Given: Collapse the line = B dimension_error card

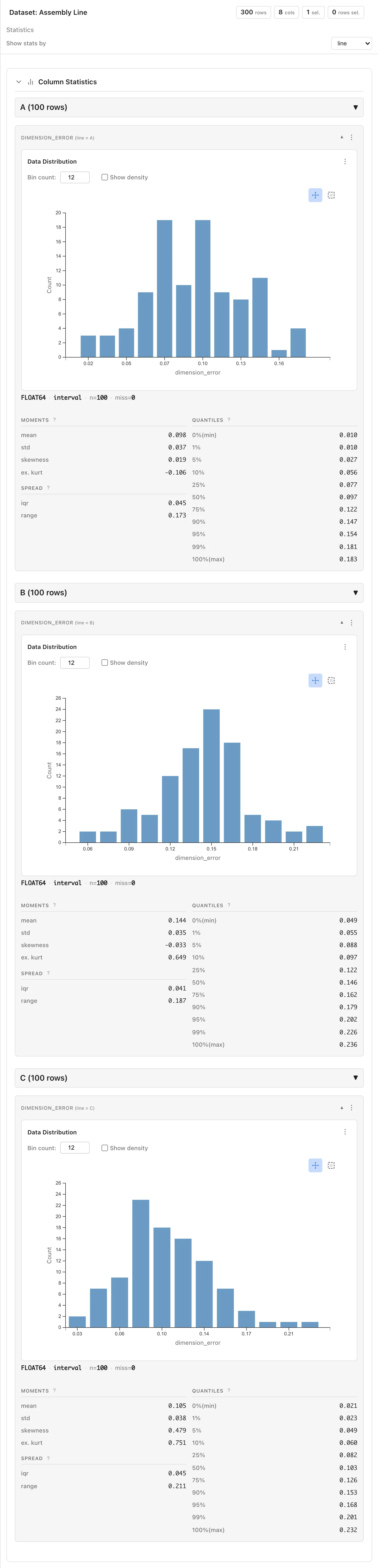Looking at the screenshot, I should tap(342, 622).
